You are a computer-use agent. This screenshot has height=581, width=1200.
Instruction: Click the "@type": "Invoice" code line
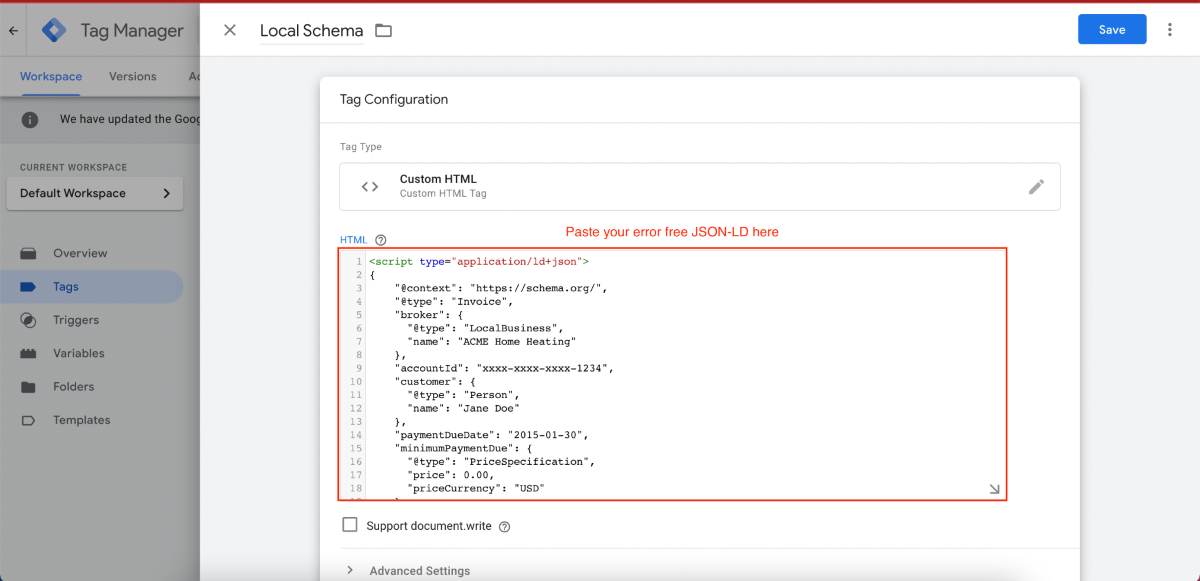tap(454, 301)
